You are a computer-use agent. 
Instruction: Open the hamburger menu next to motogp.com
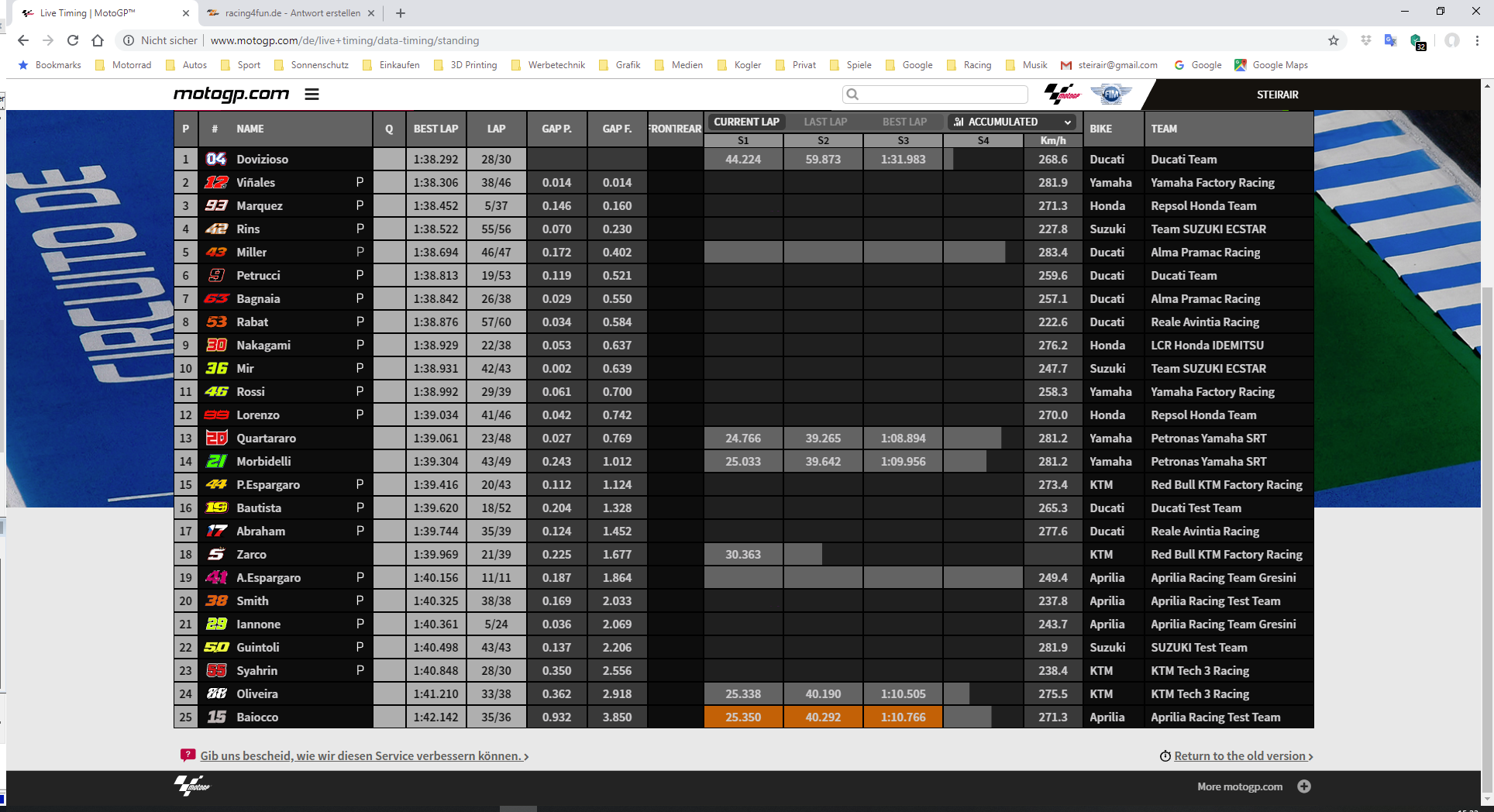coord(312,95)
